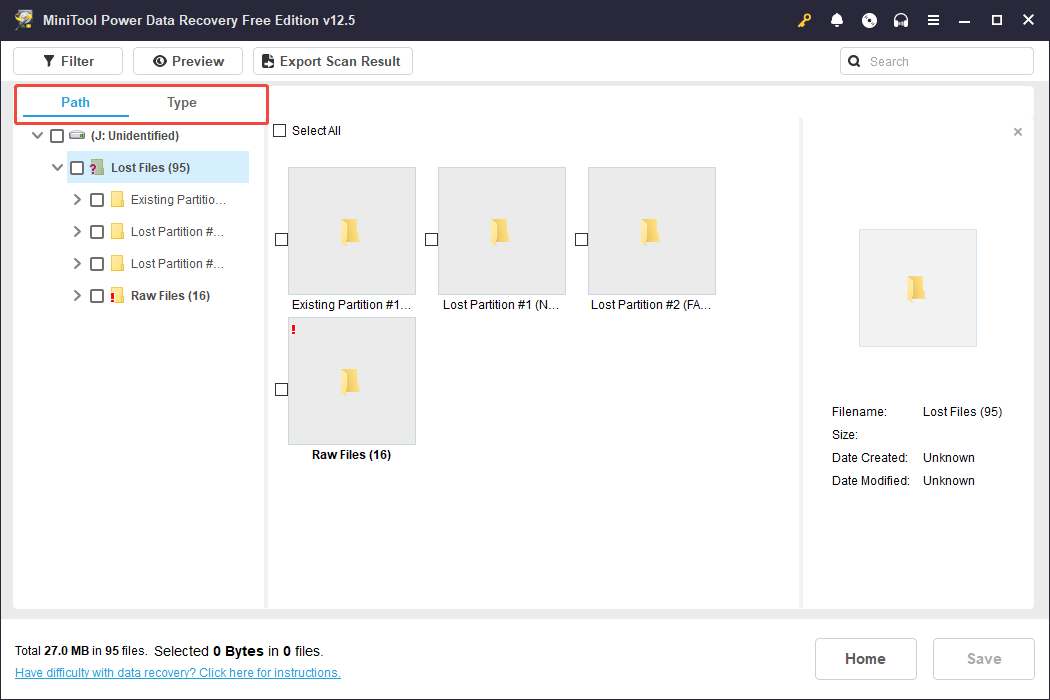Check the Lost Files (95) checkbox
This screenshot has height=700, width=1050.
(77, 168)
